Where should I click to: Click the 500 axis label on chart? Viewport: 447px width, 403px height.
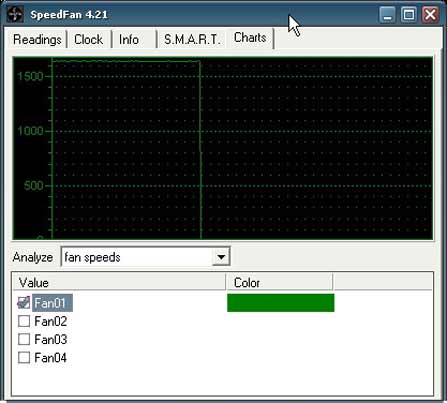click(33, 185)
